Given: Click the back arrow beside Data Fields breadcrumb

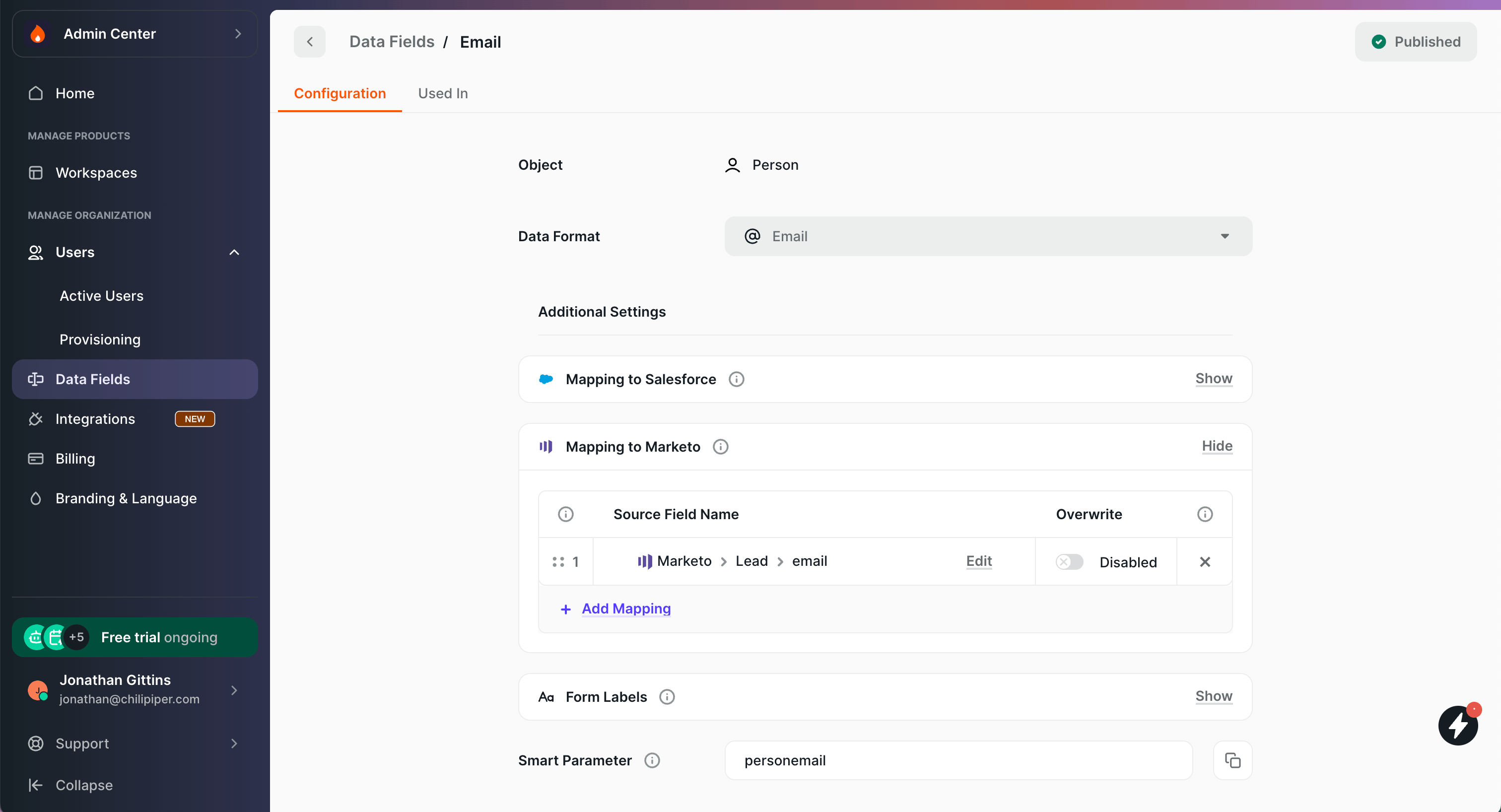Looking at the screenshot, I should [x=309, y=42].
